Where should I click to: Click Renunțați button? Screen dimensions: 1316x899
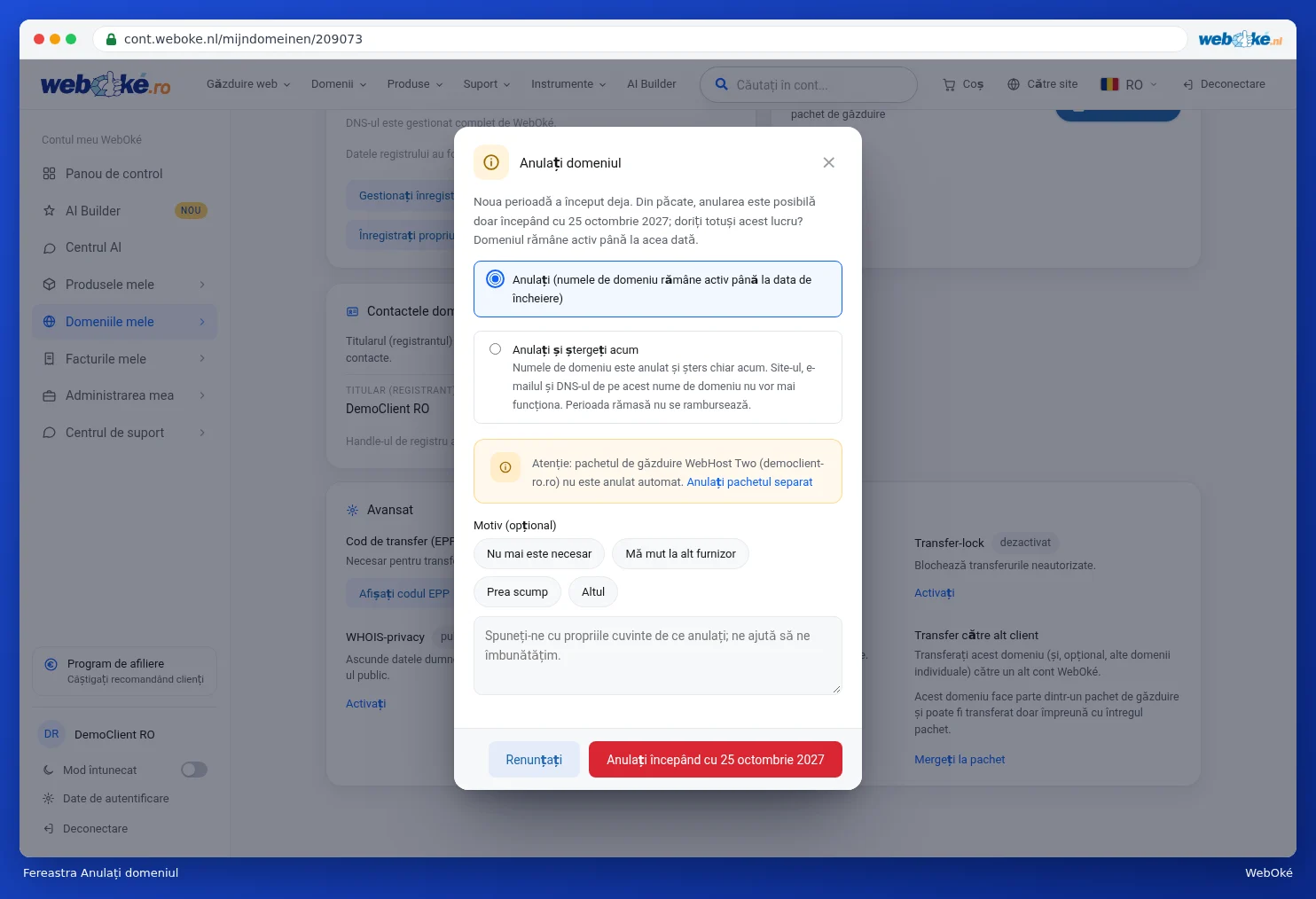click(534, 760)
